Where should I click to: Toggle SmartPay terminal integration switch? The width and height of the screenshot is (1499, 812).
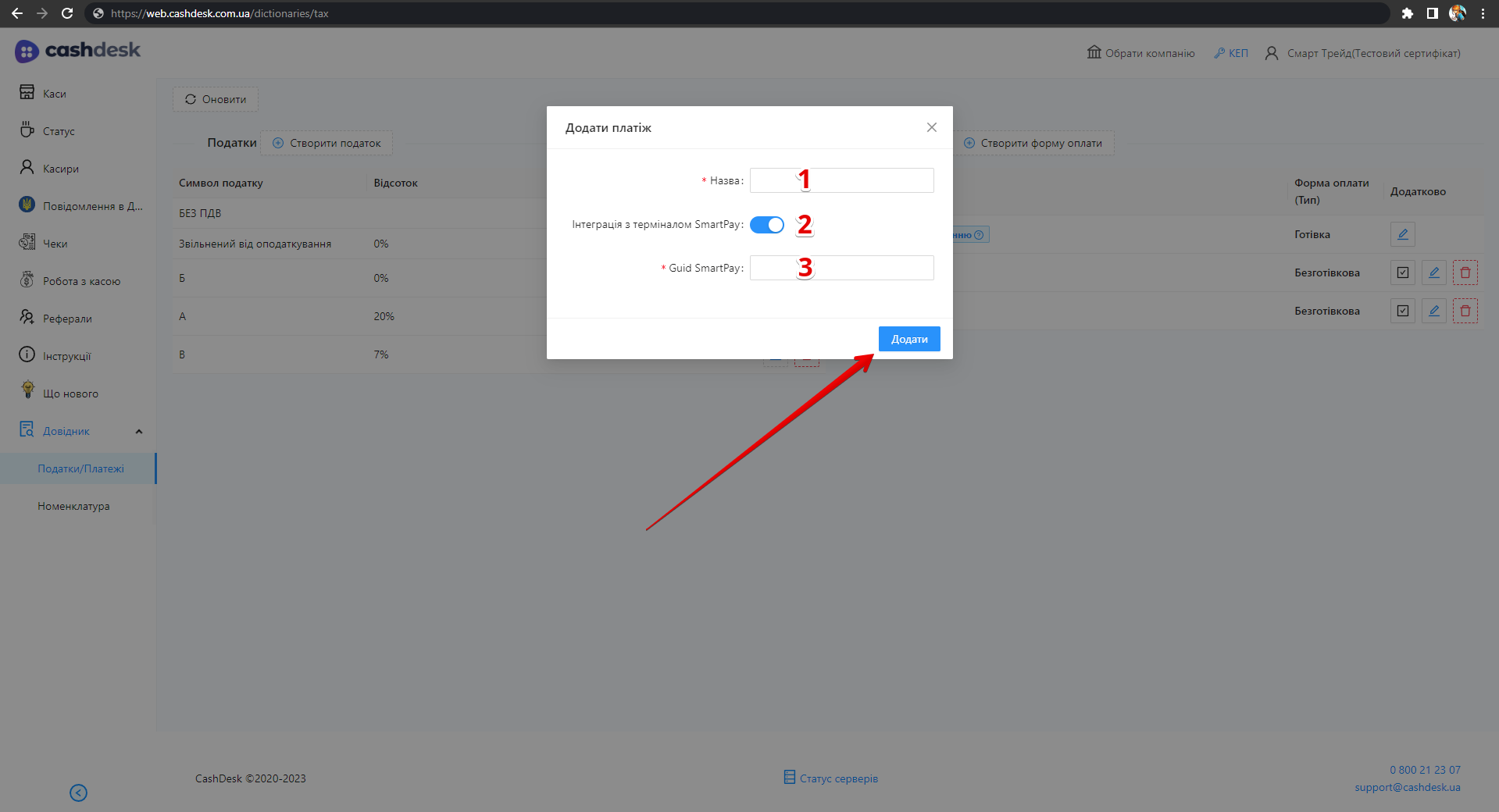click(x=766, y=225)
